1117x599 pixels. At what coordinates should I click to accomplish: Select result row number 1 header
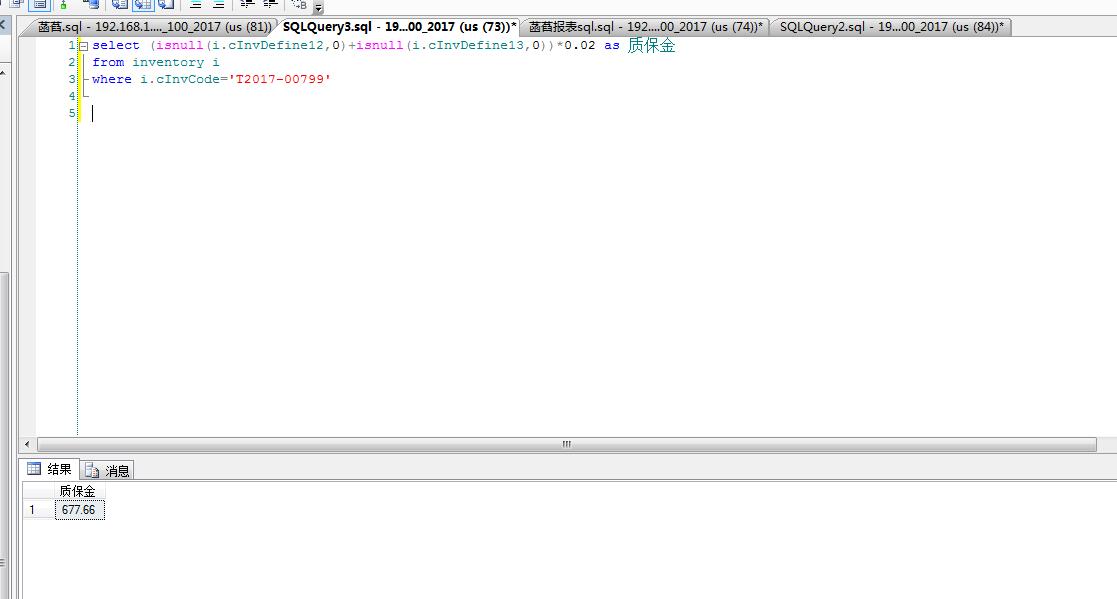(x=38, y=510)
